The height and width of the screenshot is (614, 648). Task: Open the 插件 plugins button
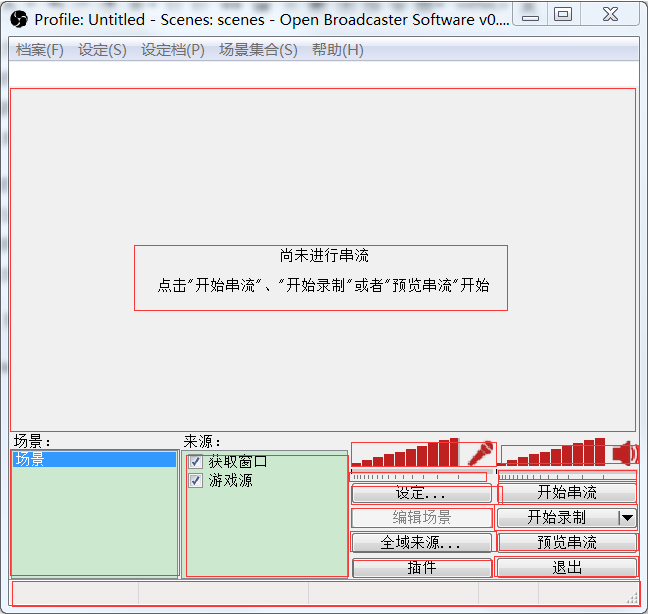(422, 568)
